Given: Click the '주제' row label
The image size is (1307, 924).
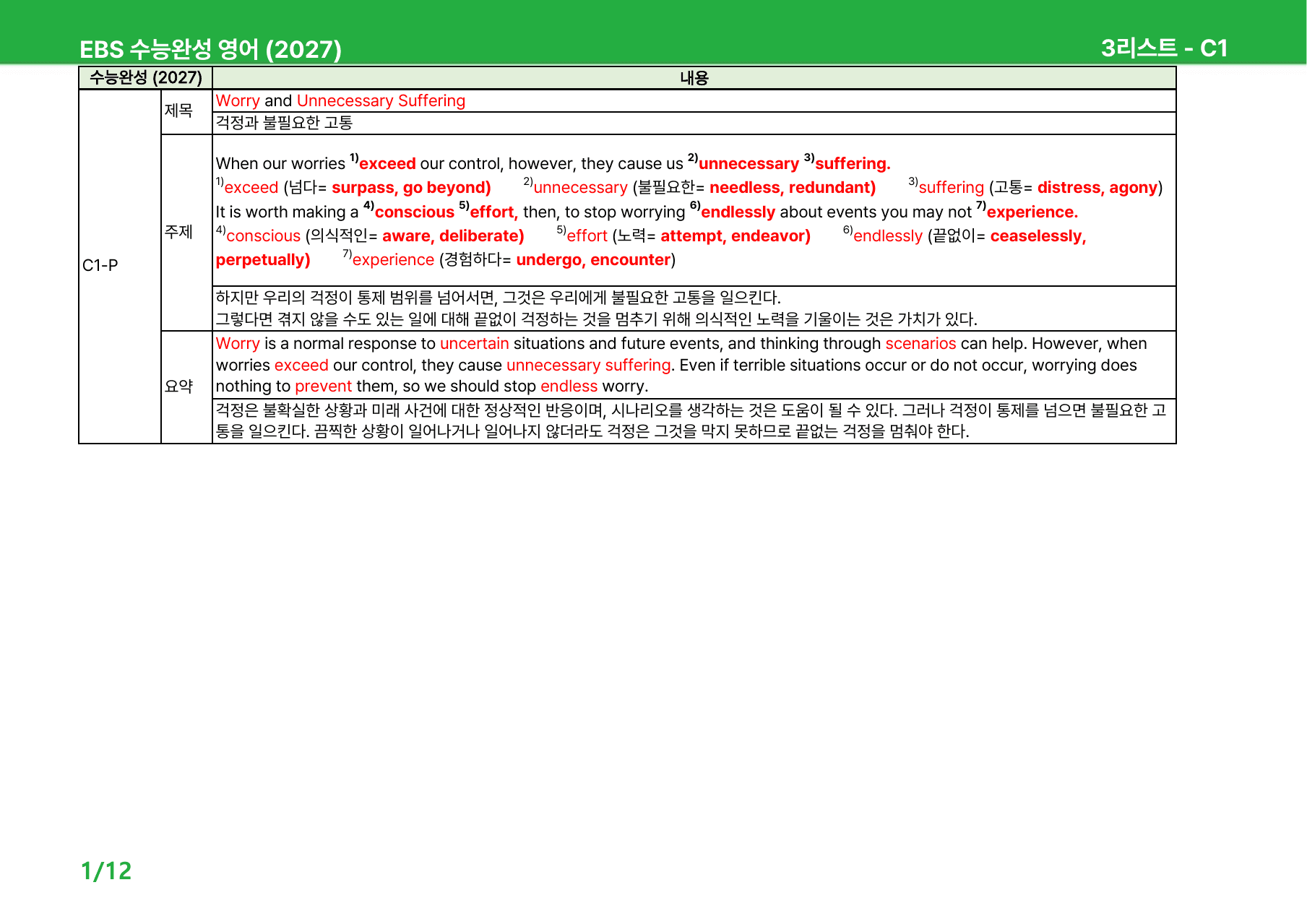Looking at the screenshot, I should [178, 232].
